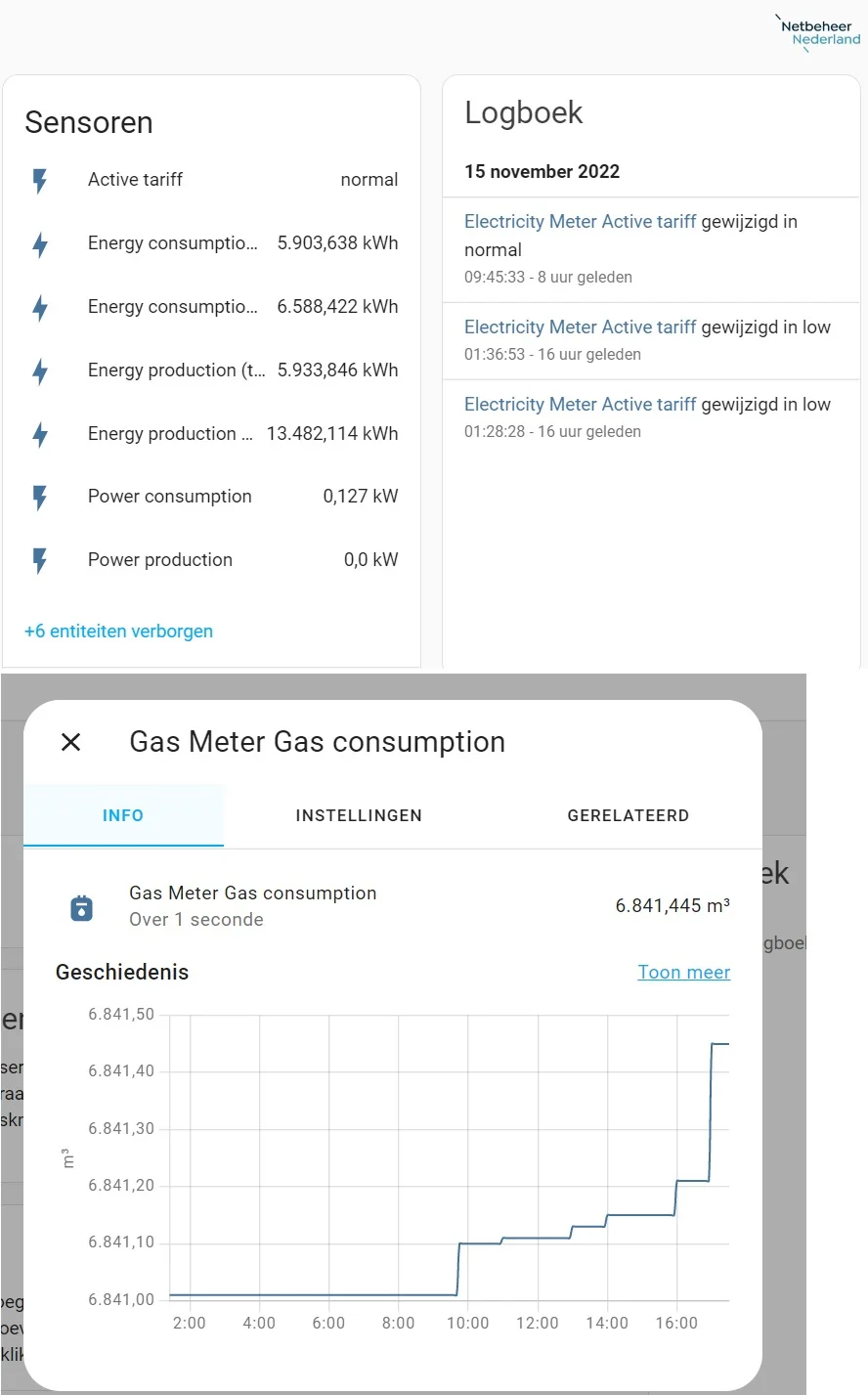Click the Toon meer history link
The image size is (868, 1395).
point(683,973)
